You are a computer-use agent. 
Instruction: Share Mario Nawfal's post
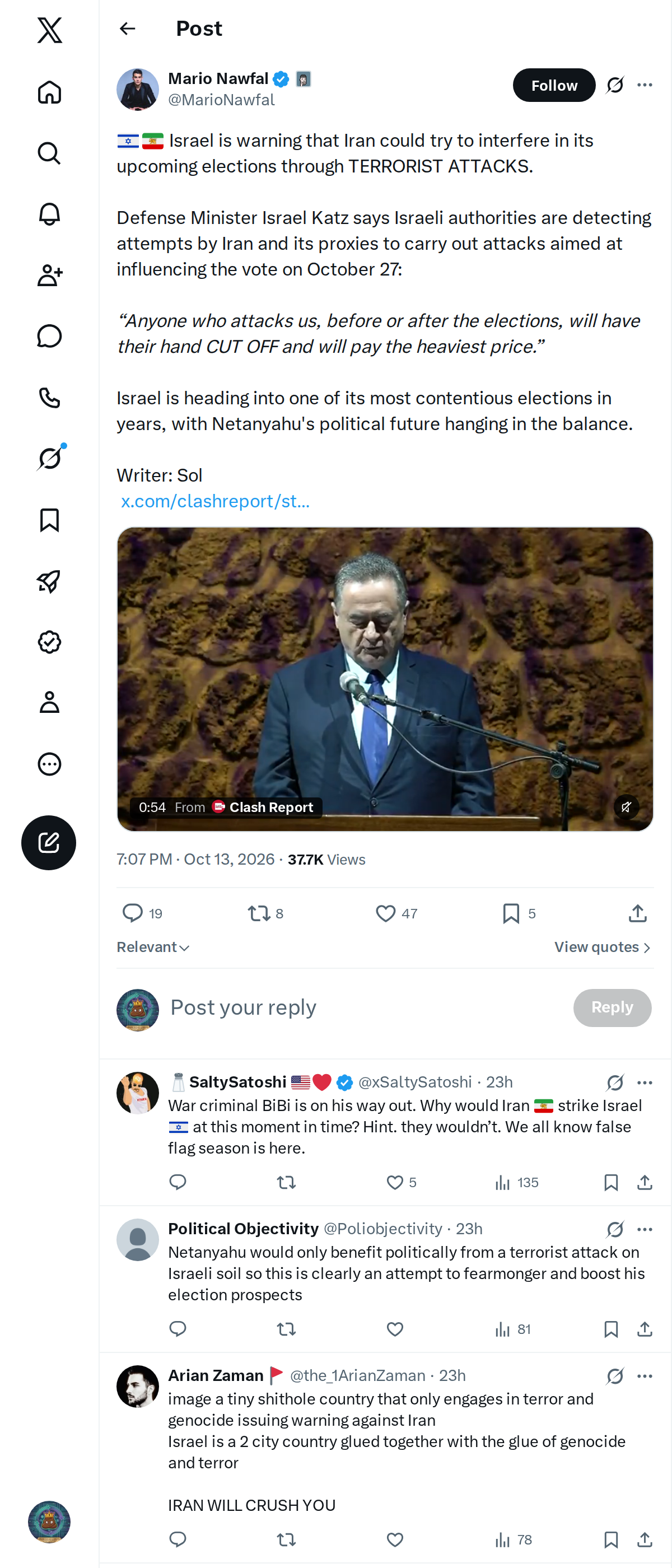[637, 913]
